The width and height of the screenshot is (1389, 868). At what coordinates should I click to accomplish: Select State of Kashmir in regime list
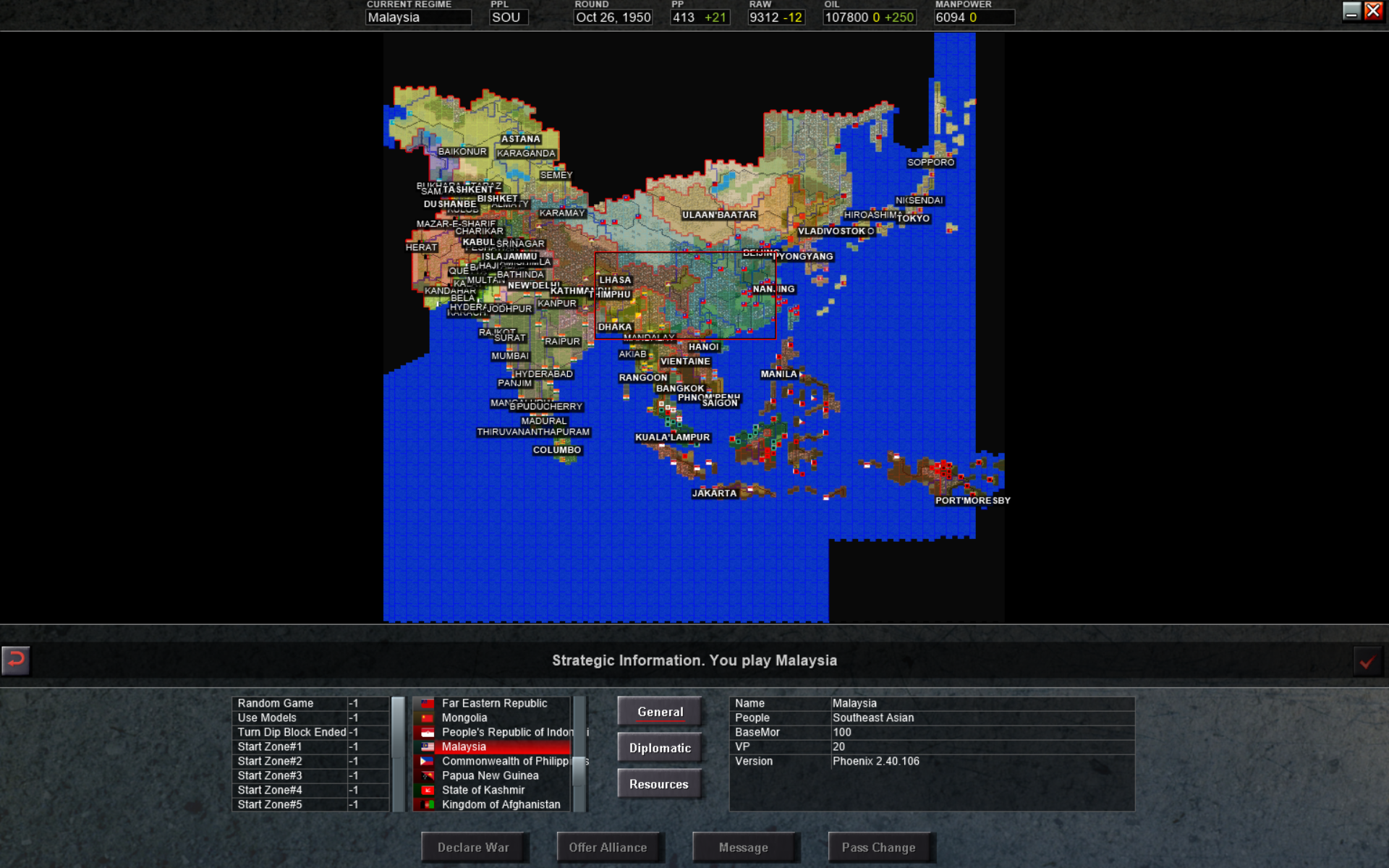point(493,790)
